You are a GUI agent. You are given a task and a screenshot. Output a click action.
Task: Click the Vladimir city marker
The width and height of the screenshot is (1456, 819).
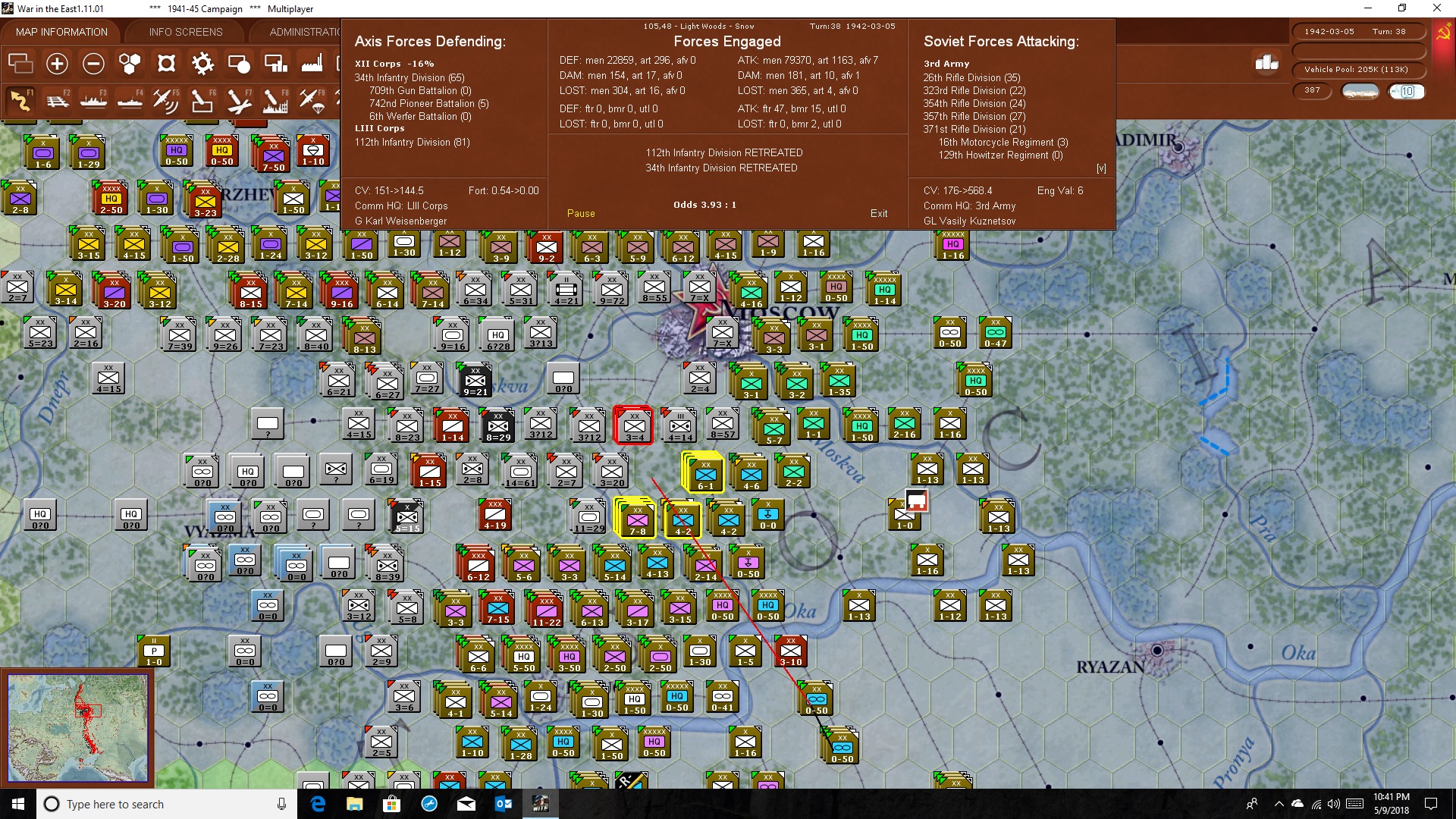[x=1179, y=148]
